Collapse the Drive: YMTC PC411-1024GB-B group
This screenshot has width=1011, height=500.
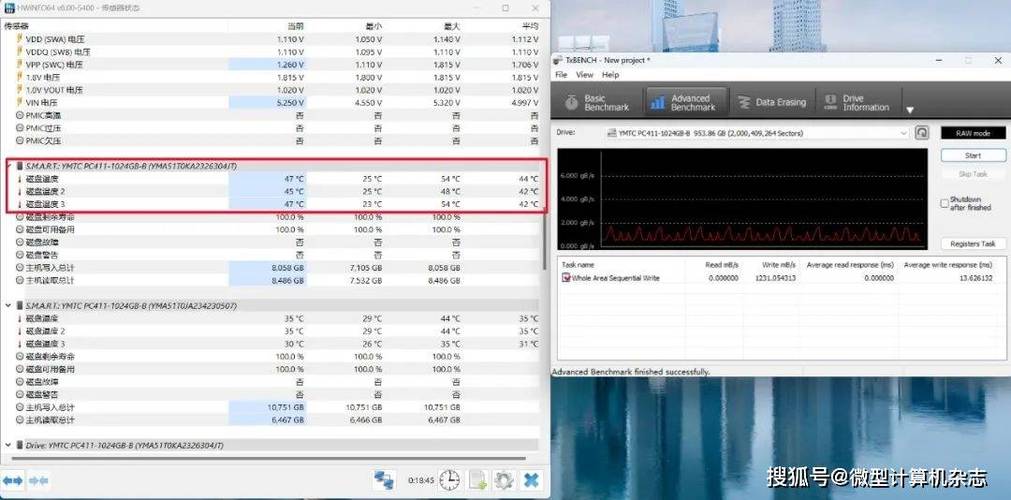[8, 446]
